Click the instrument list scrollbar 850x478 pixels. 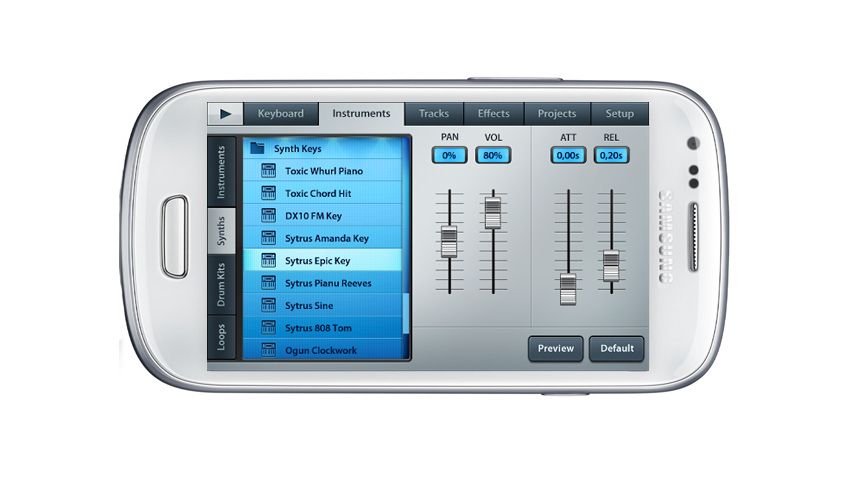click(407, 313)
